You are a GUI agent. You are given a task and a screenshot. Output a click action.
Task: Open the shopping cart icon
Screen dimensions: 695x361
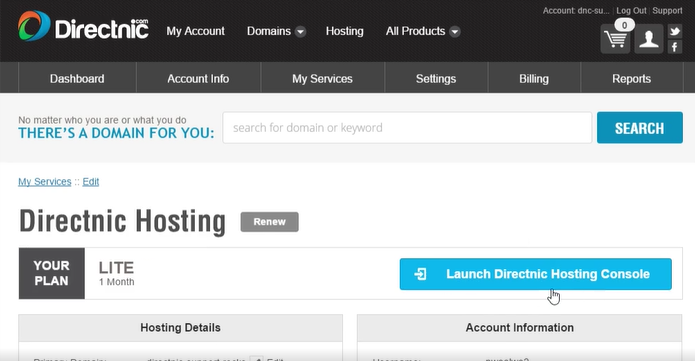click(615, 39)
